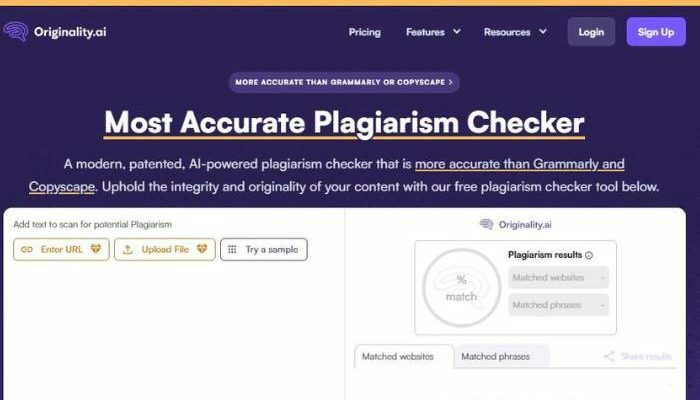
Task: Switch to the Matched websites tab
Action: coord(398,356)
